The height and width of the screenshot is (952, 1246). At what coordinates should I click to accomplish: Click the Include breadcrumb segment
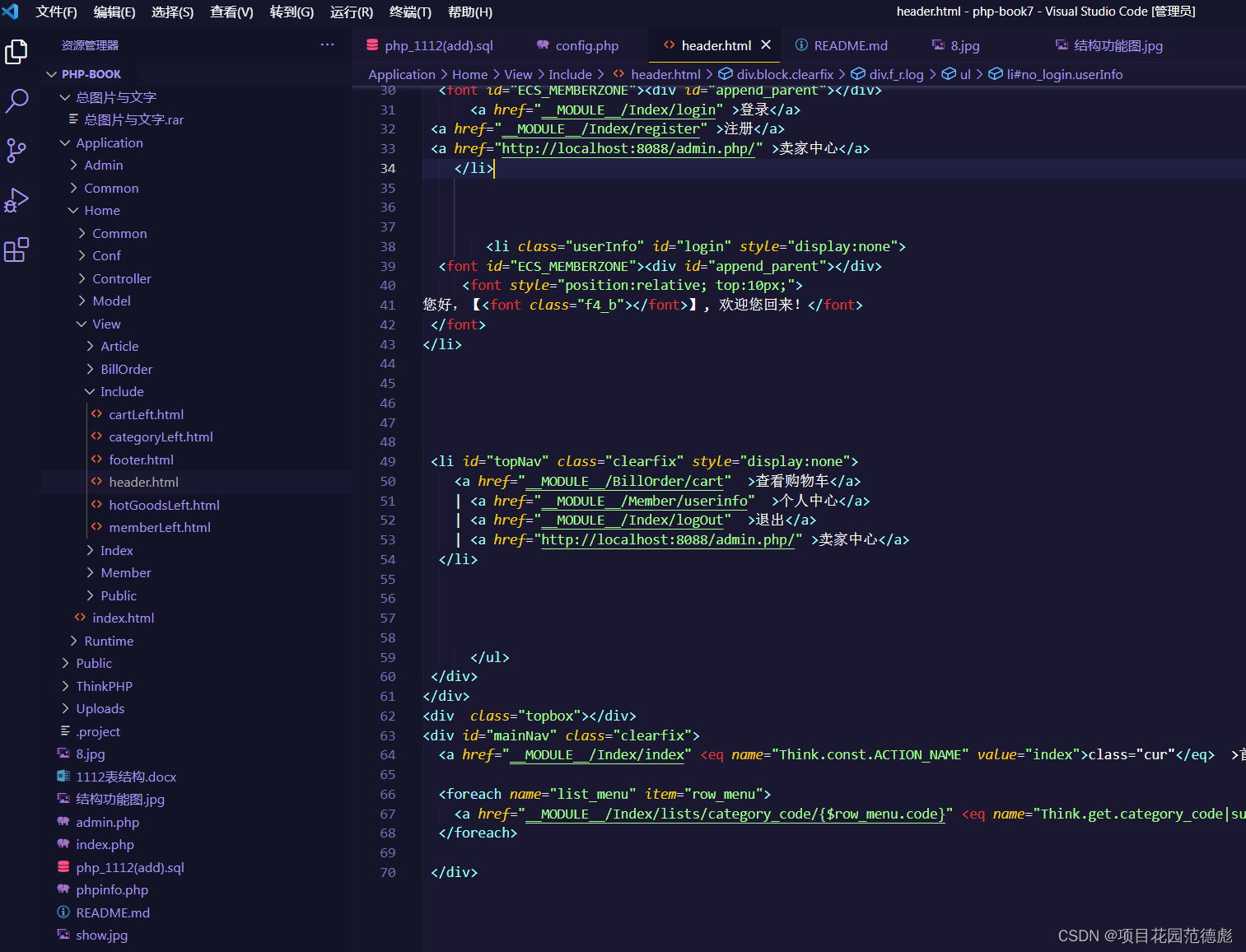tap(570, 74)
